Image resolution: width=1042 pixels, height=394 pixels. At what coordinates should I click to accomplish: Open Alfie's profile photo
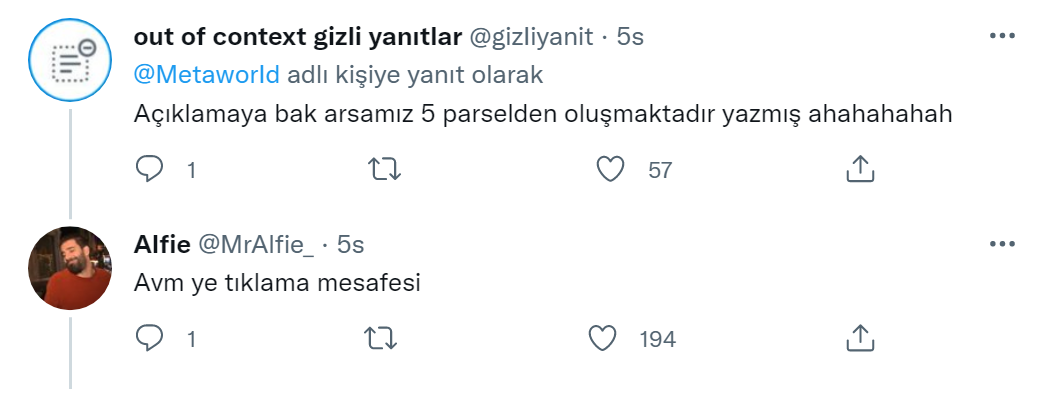[x=70, y=268]
